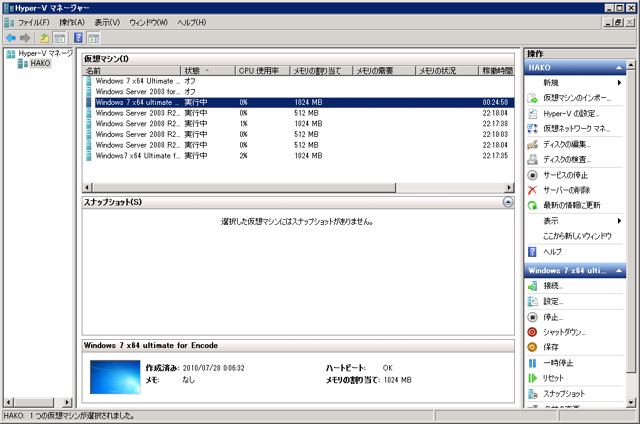640x424 pixels.
Task: Click the actions pane scroll up arrow
Action: pyautogui.click(x=631, y=64)
